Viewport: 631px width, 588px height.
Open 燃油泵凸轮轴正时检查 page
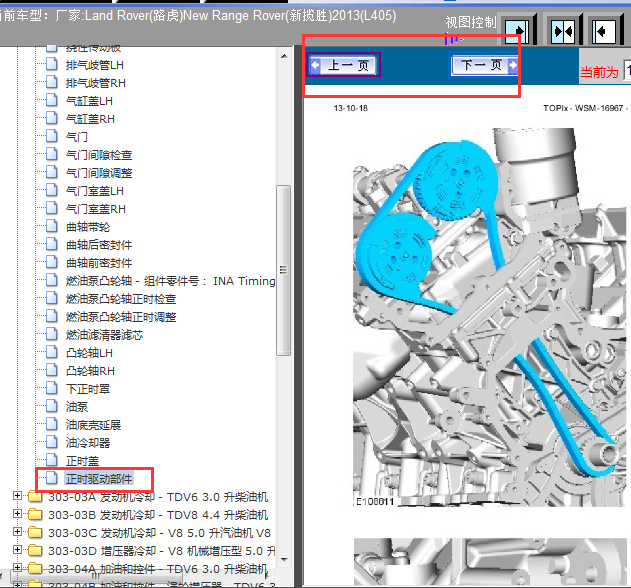click(121, 299)
